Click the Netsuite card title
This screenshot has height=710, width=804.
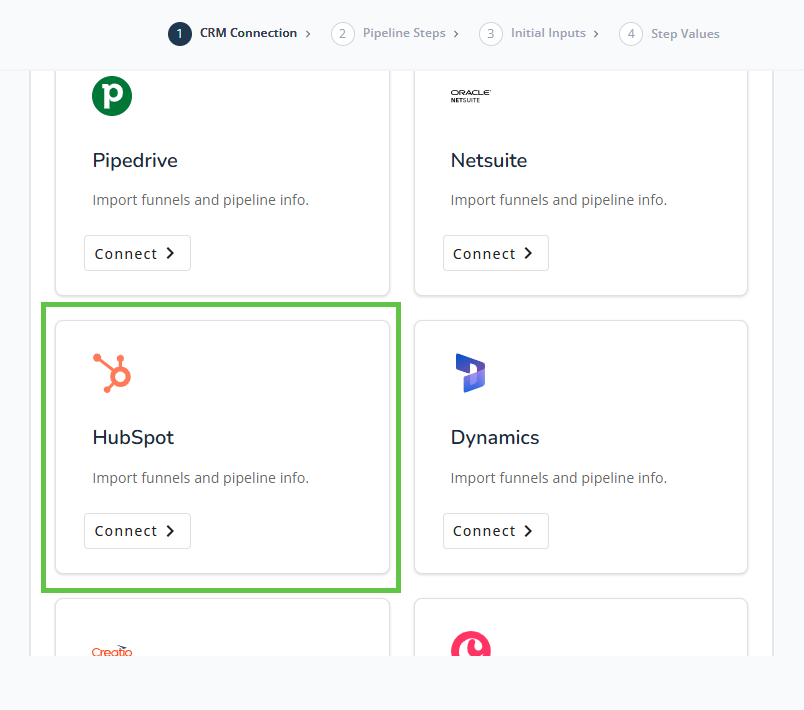coord(489,160)
